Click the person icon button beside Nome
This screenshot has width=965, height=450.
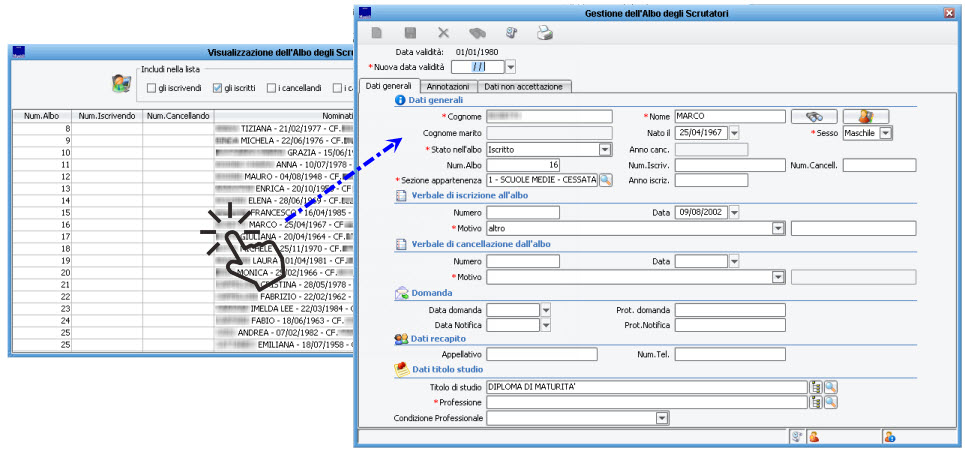pyautogui.click(x=865, y=116)
